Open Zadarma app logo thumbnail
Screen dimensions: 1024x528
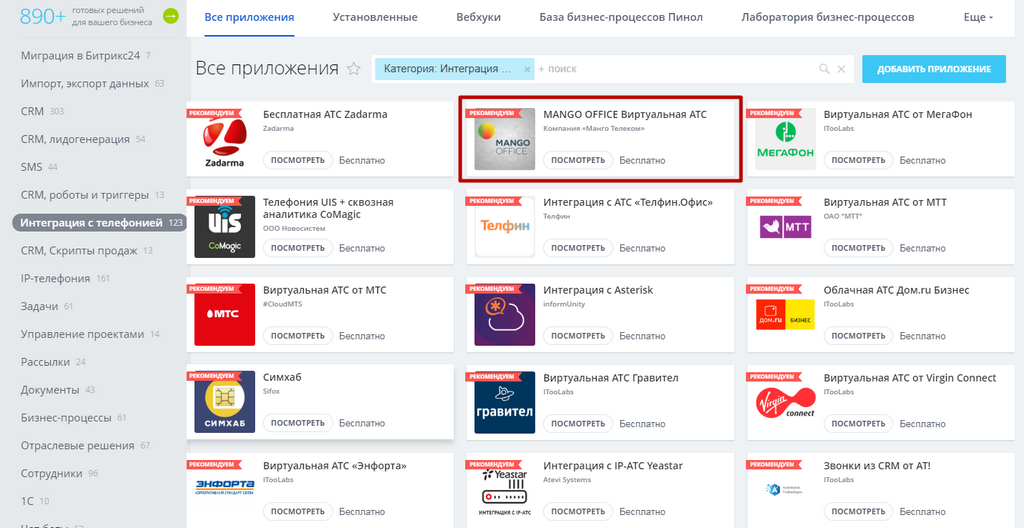[224, 139]
